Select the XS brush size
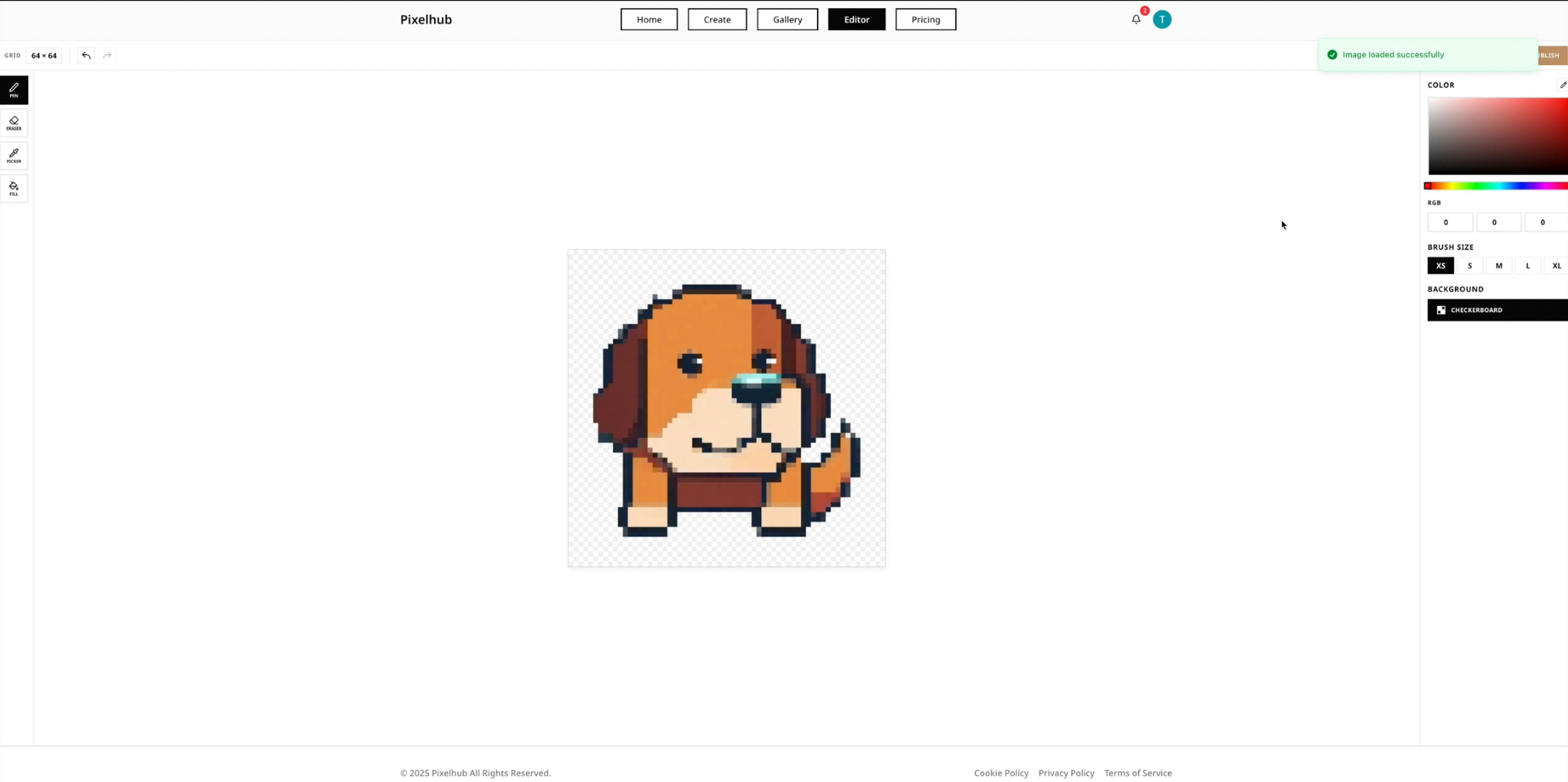The image size is (1568, 782). click(1440, 265)
